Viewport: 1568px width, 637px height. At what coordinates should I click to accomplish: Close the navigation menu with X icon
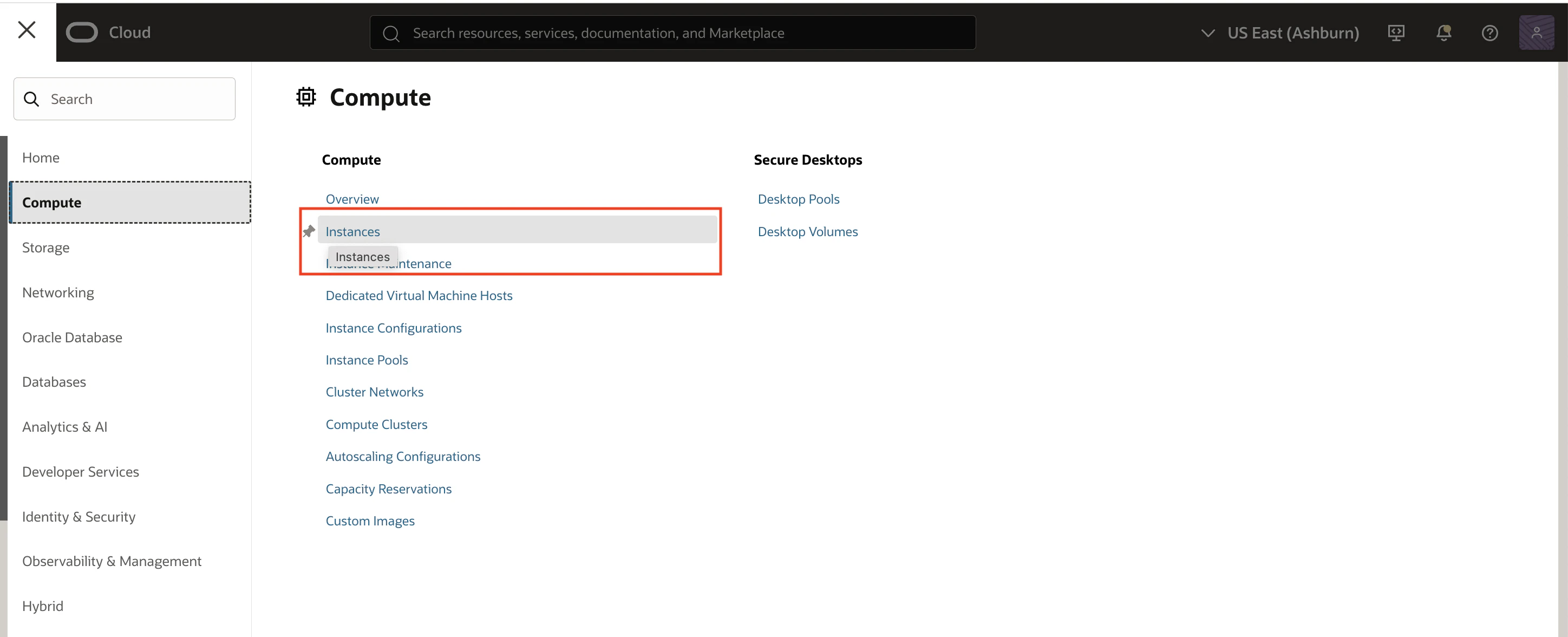click(27, 30)
